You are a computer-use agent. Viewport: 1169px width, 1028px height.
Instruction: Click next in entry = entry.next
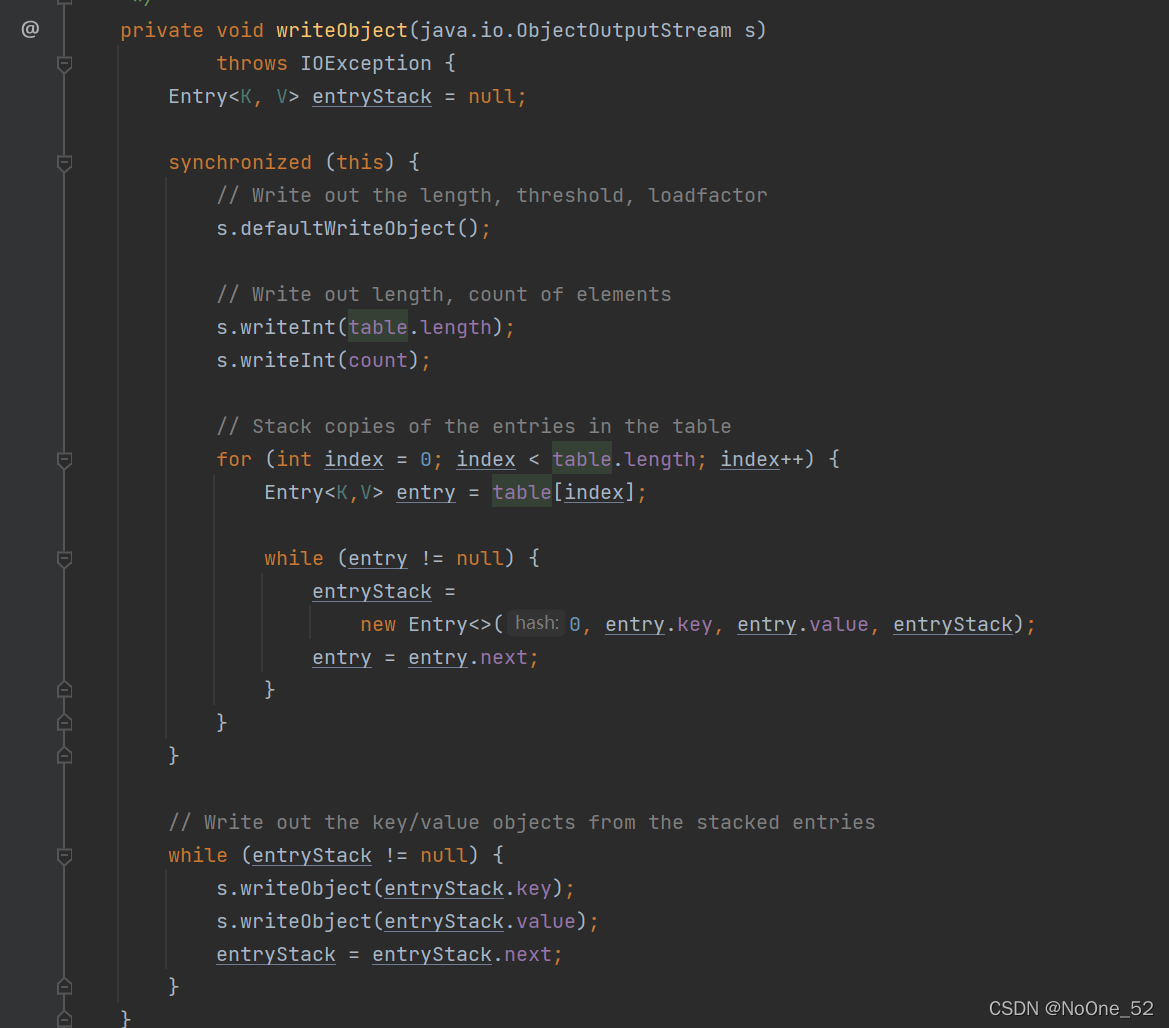pos(504,658)
